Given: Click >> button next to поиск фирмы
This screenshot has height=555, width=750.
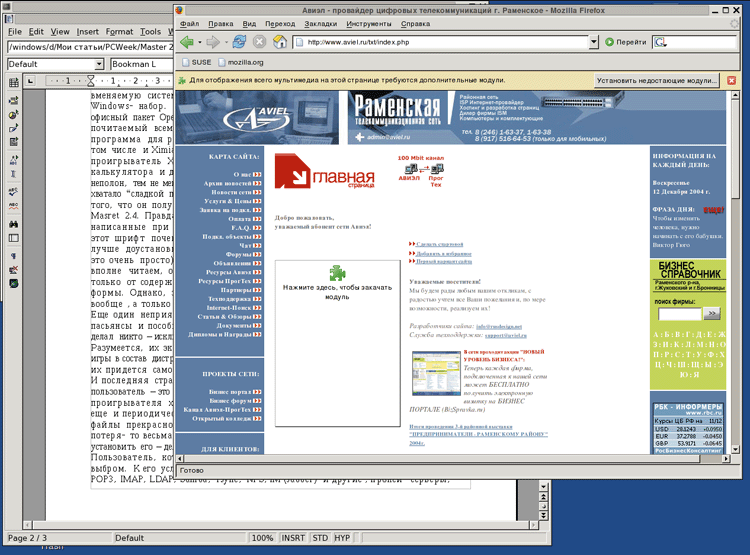Looking at the screenshot, I should (712, 313).
